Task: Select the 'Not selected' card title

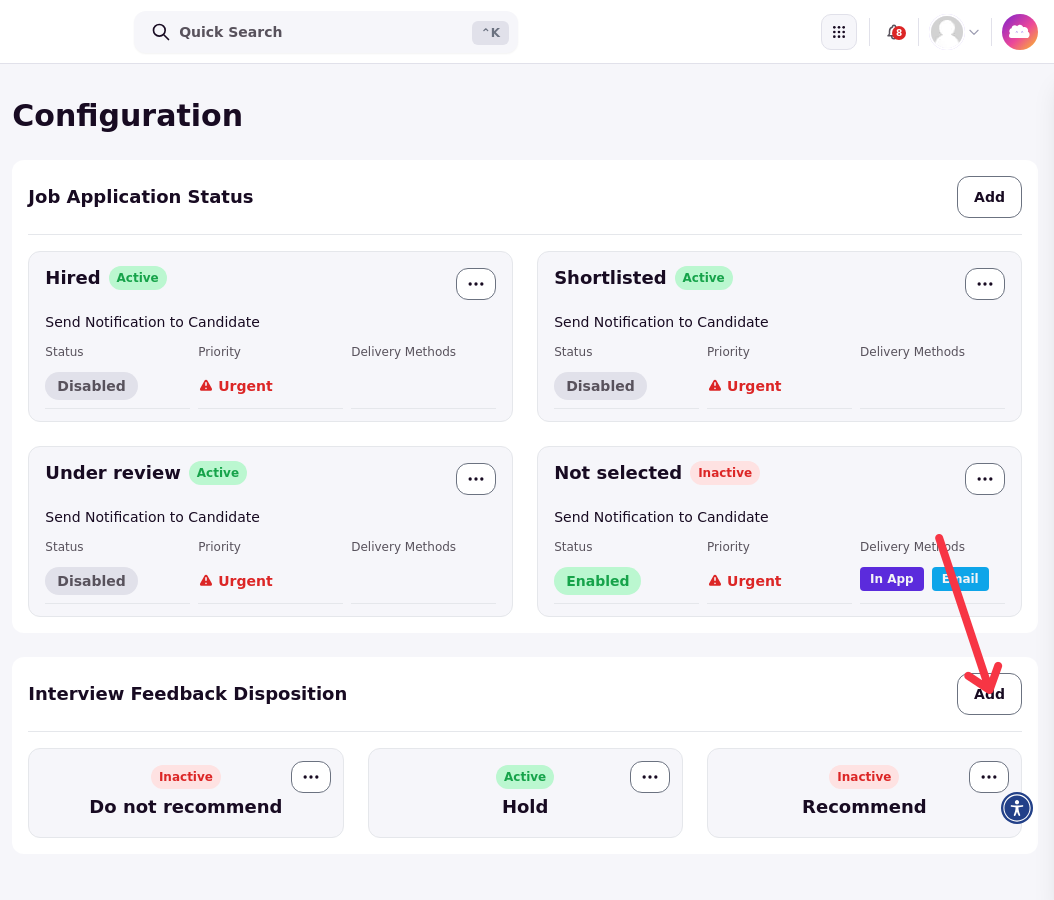Action: (618, 473)
